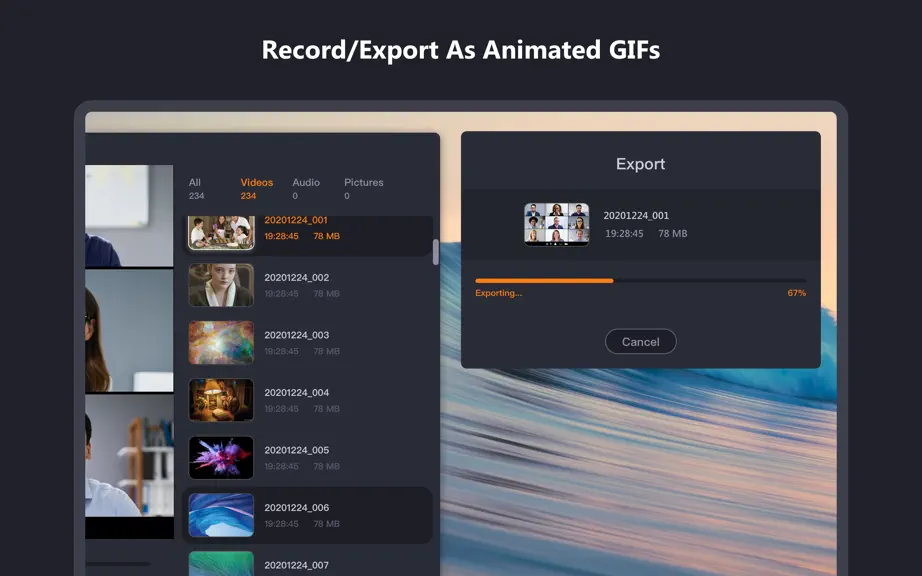Click the 234 count under All
922x576 pixels.
point(196,196)
